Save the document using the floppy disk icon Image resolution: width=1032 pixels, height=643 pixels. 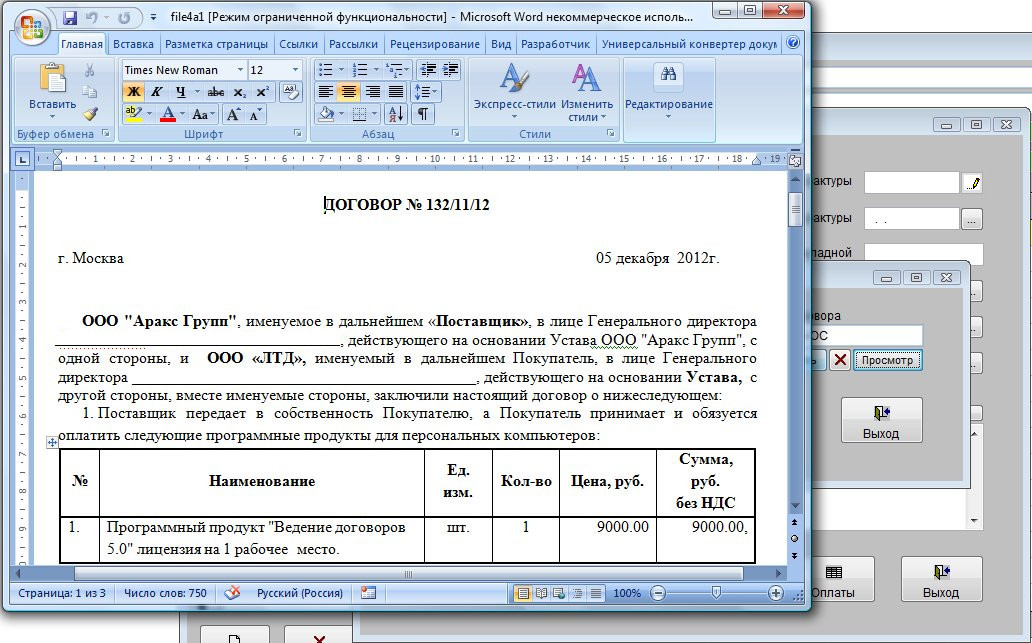(x=70, y=18)
